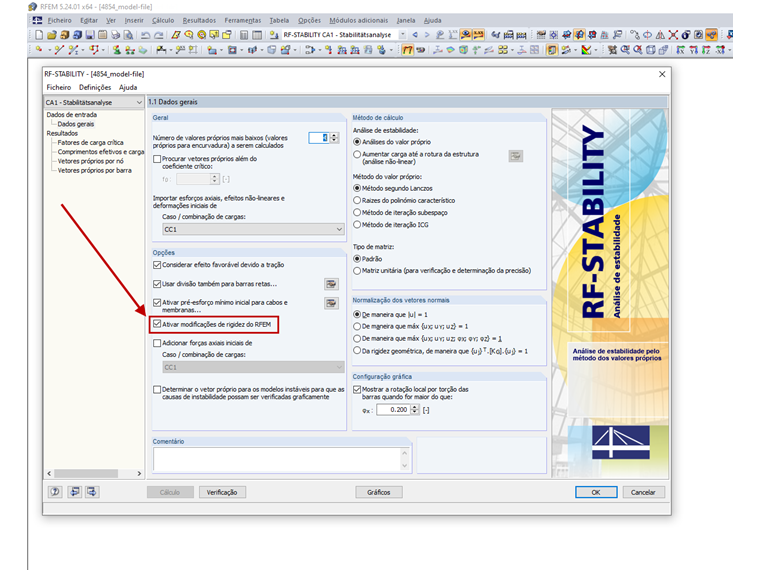Click the new node icon in second toolbar
760x570 pixels.
pos(39,50)
